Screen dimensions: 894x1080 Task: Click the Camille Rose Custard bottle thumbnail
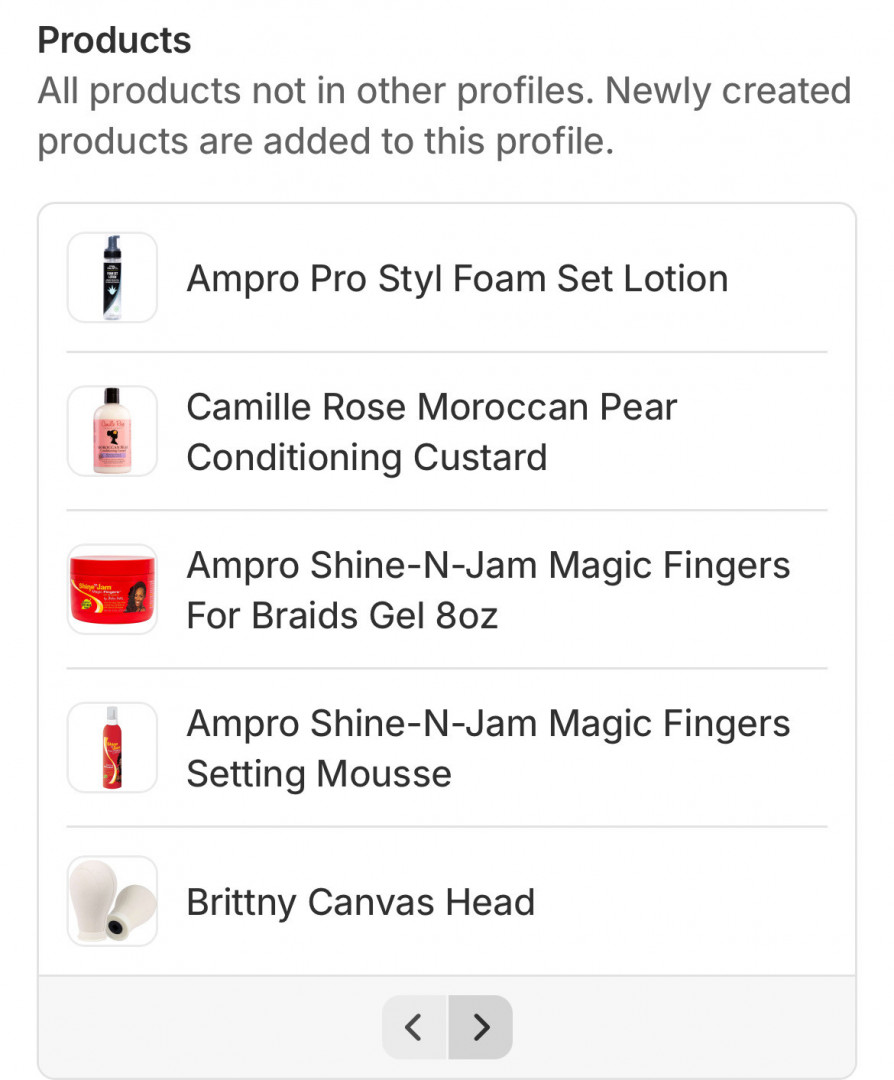[x=112, y=431]
